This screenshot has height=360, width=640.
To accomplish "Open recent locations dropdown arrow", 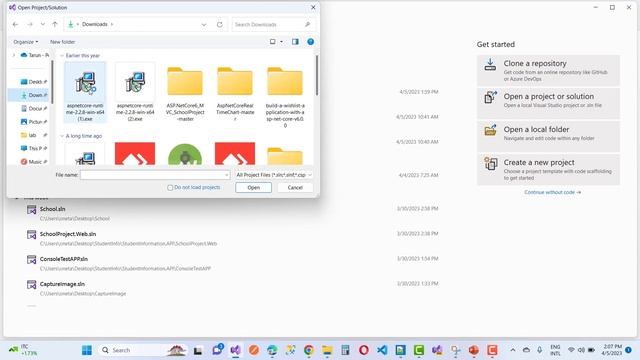I will [x=42, y=24].
